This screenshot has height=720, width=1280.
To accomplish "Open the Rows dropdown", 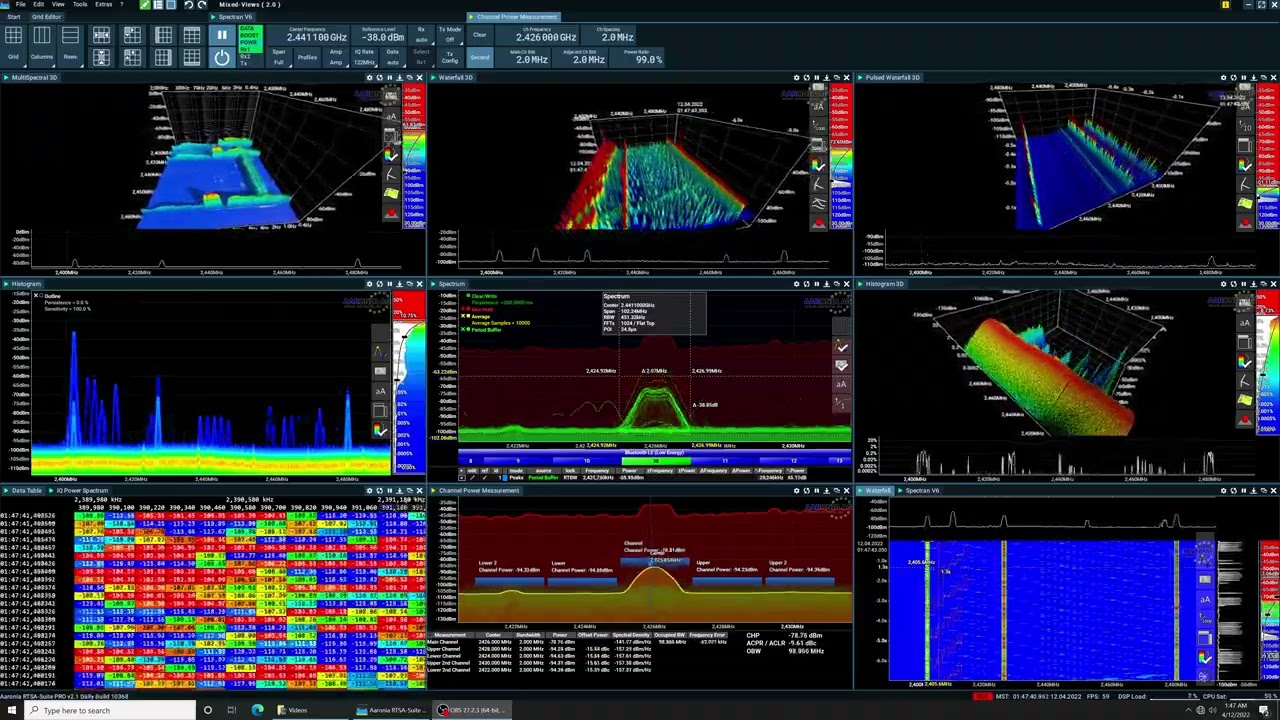I will click(x=70, y=57).
